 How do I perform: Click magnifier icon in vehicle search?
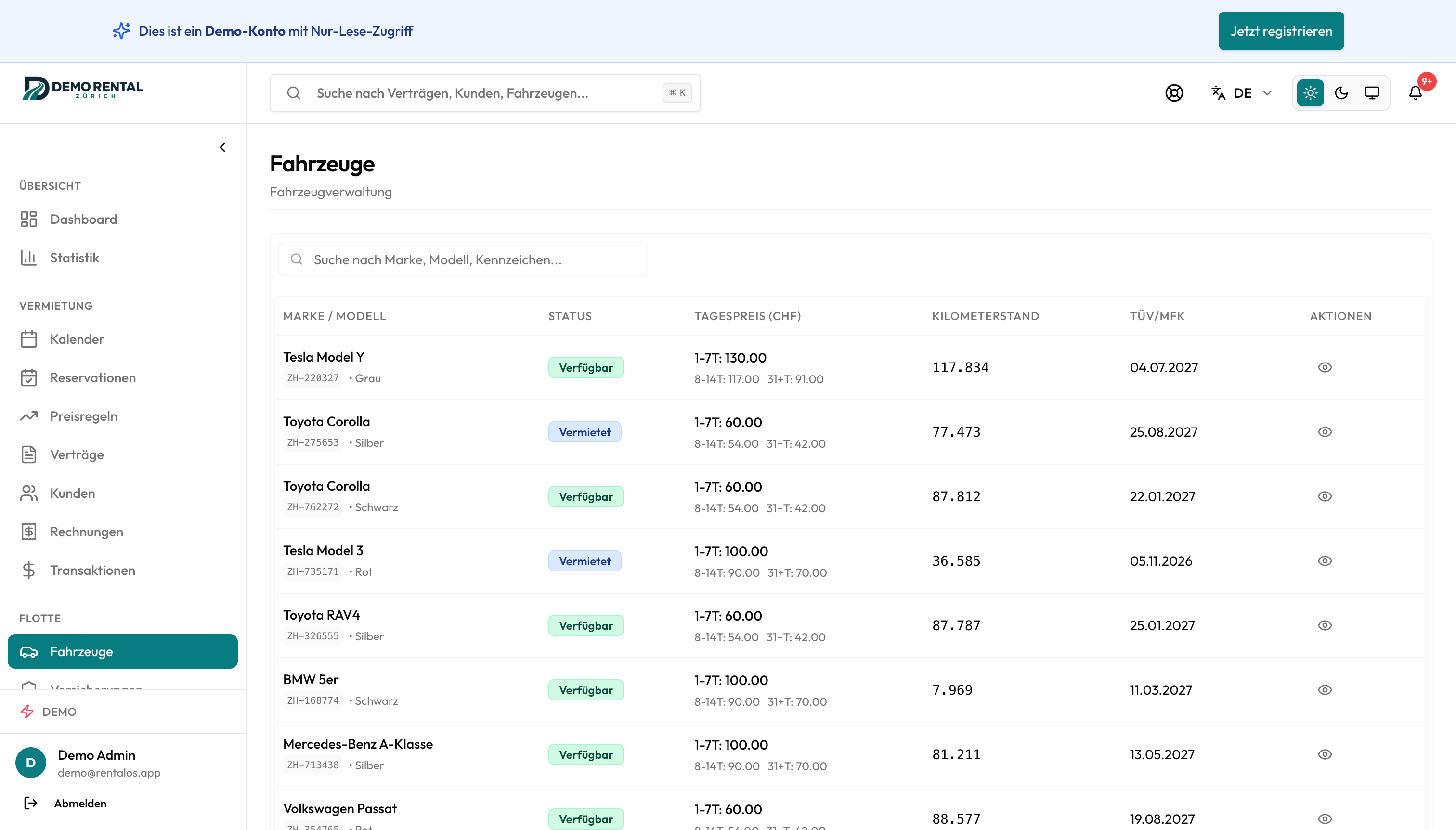click(x=297, y=259)
